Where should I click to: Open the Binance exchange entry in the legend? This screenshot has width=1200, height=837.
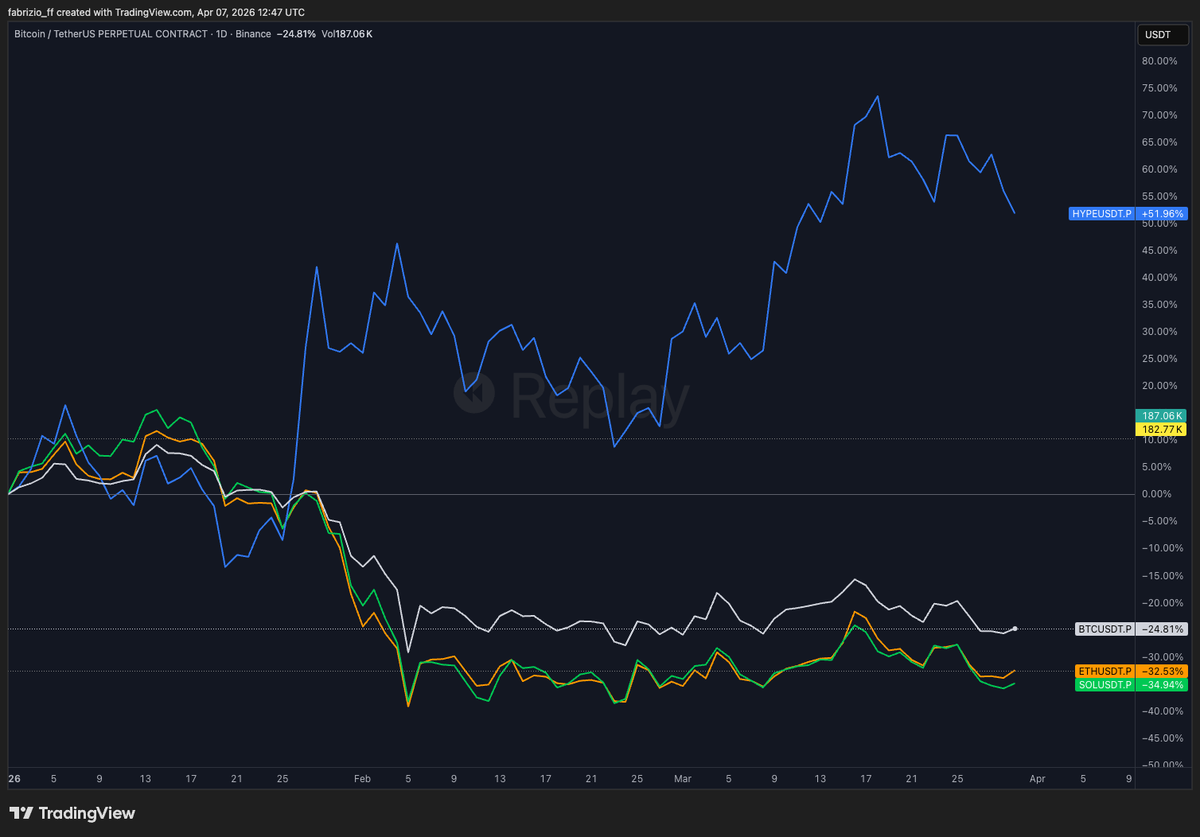tap(253, 33)
